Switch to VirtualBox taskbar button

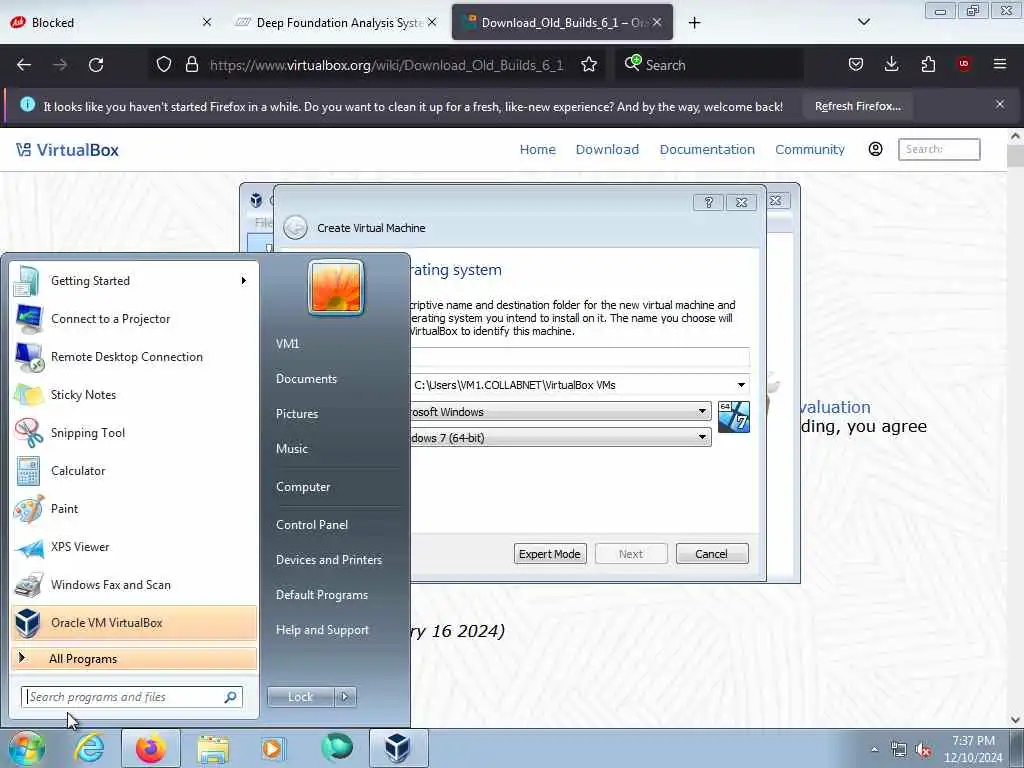[x=398, y=748]
